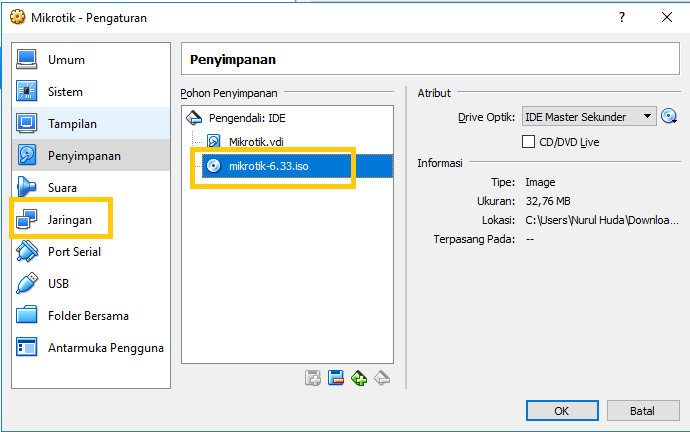Click the CD icon beside mikrotik-6.33.iso
The image size is (690, 432).
click(x=214, y=166)
